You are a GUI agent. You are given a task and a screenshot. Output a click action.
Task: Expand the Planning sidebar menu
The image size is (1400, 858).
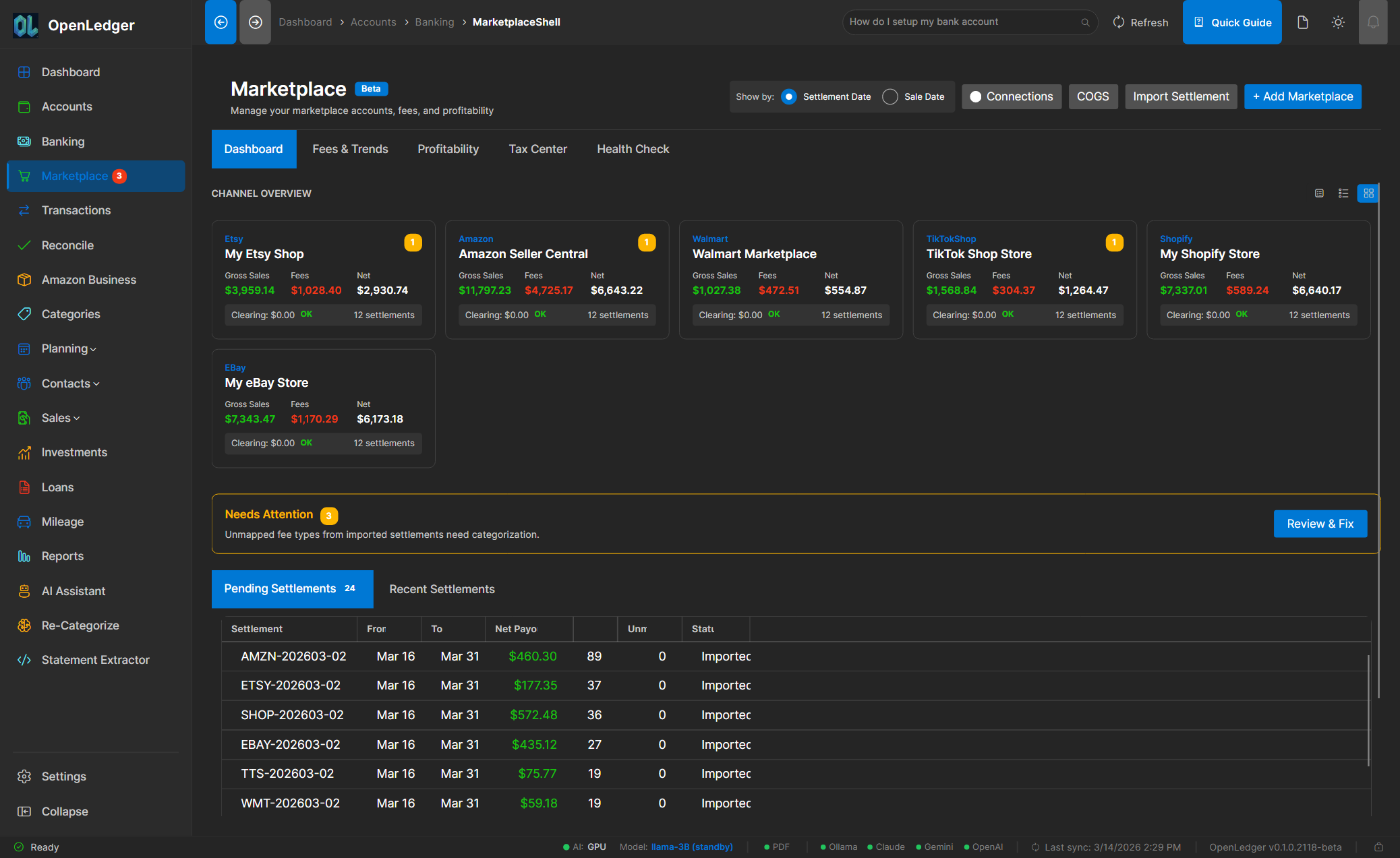[x=65, y=348]
